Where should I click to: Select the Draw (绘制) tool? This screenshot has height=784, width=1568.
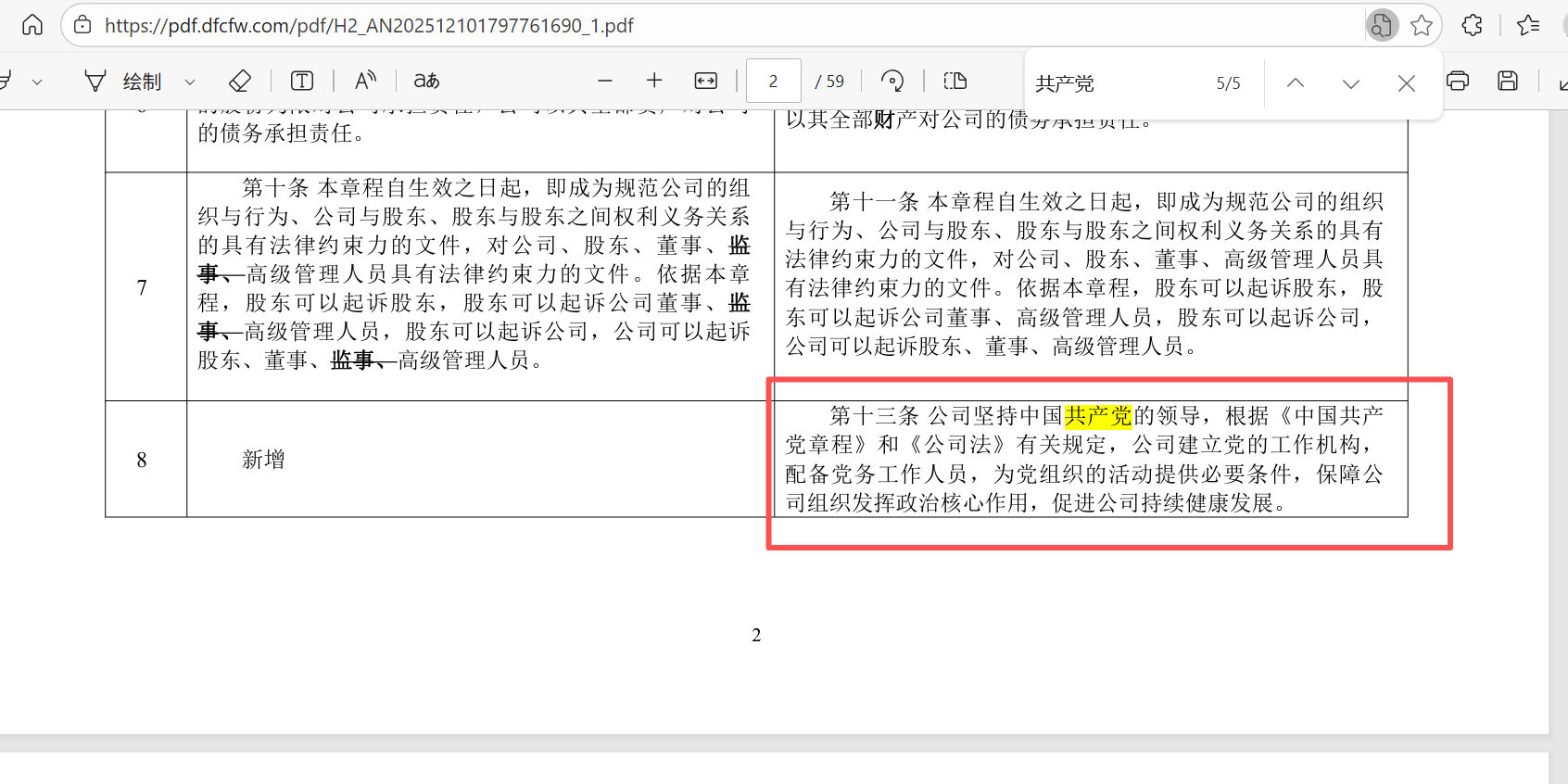point(123,82)
